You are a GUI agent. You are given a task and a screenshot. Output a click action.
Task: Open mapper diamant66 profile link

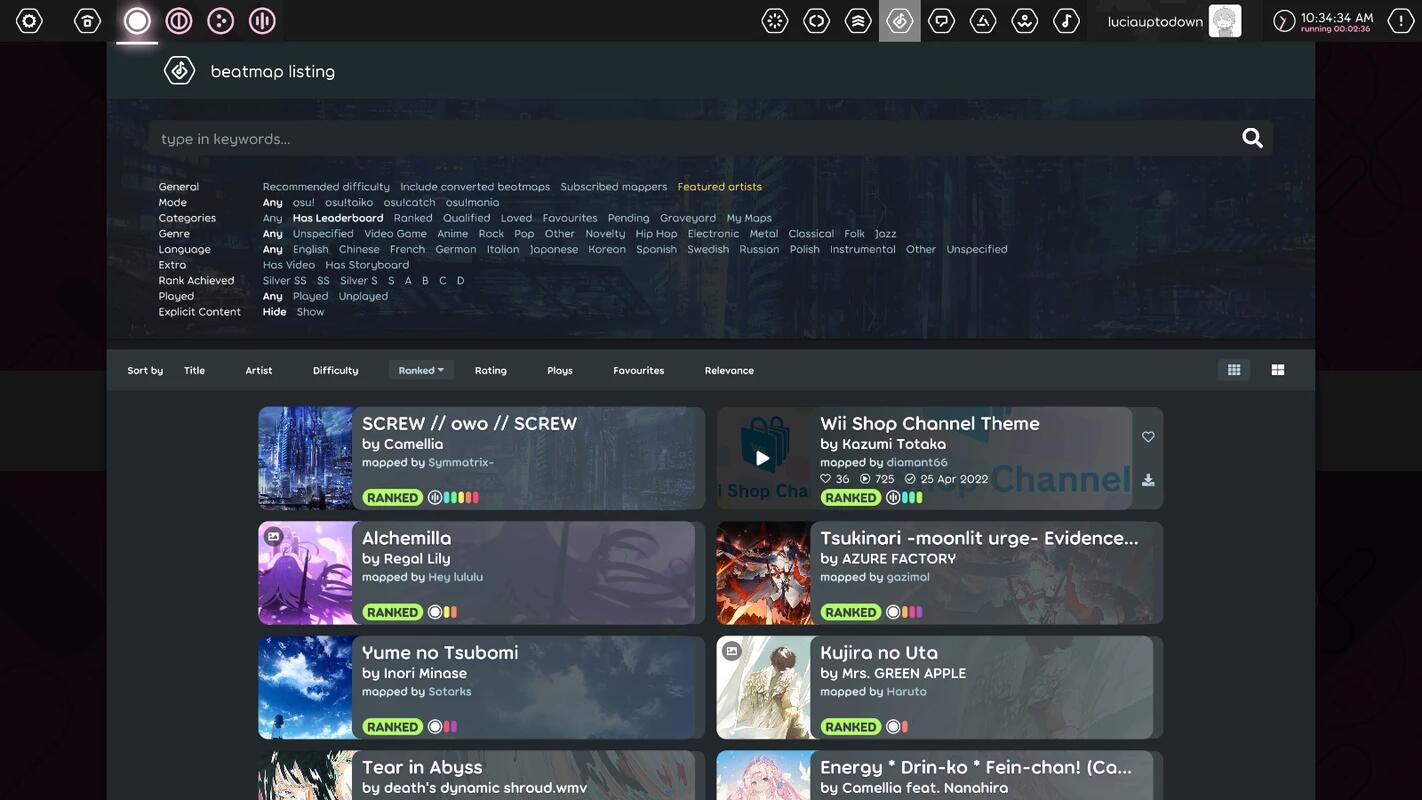pyautogui.click(x=917, y=463)
